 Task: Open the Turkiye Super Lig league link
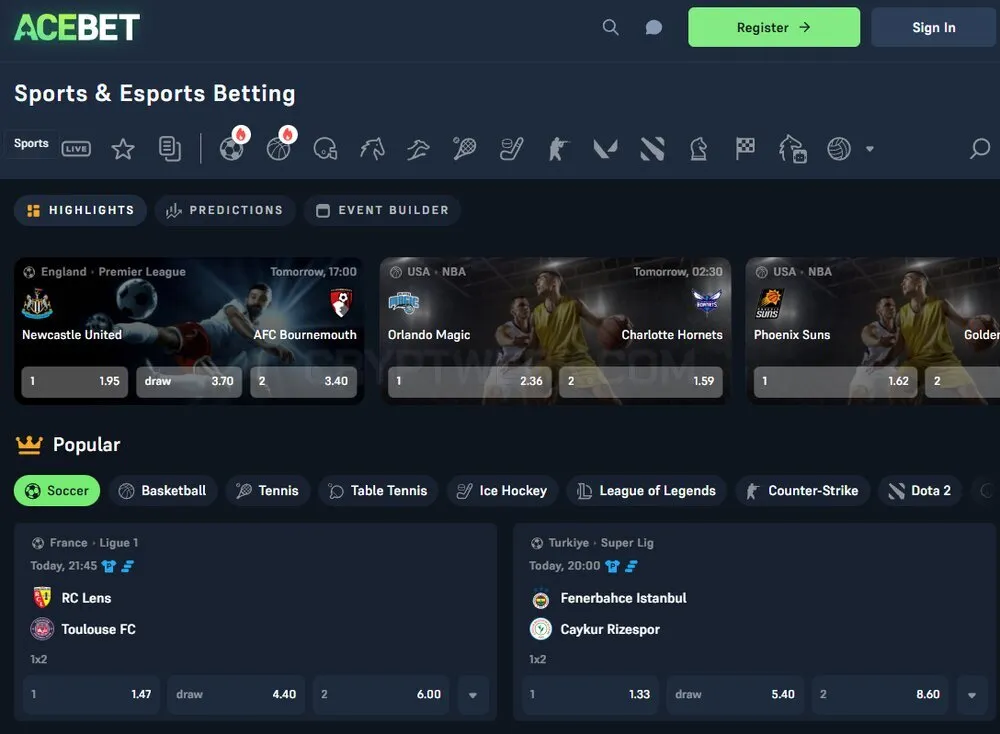[x=592, y=543]
